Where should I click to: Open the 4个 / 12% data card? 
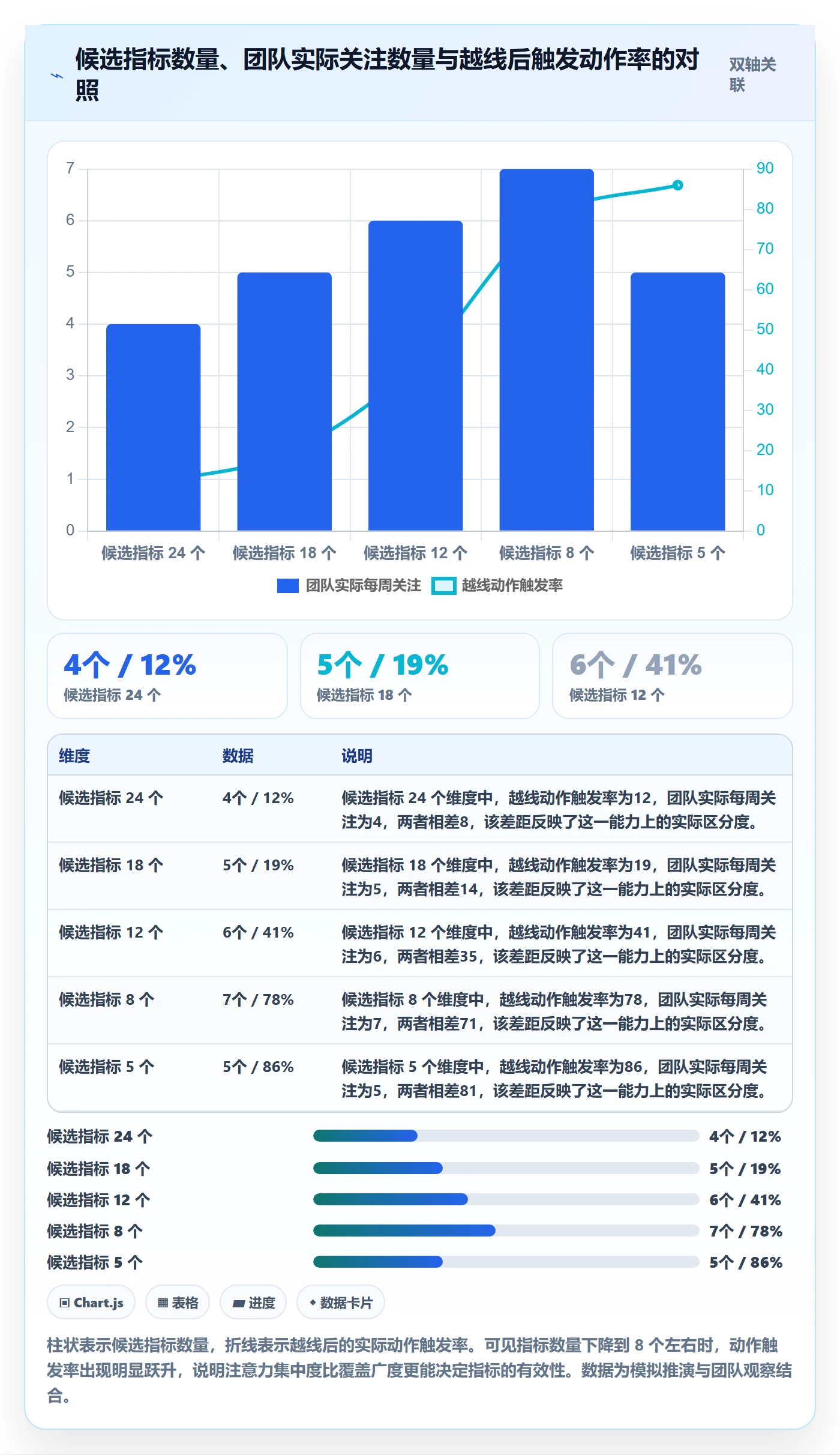coord(167,676)
